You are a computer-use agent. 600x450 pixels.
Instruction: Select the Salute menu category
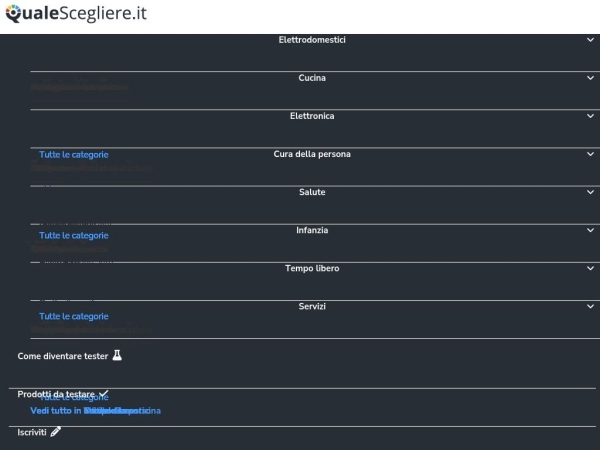click(312, 192)
